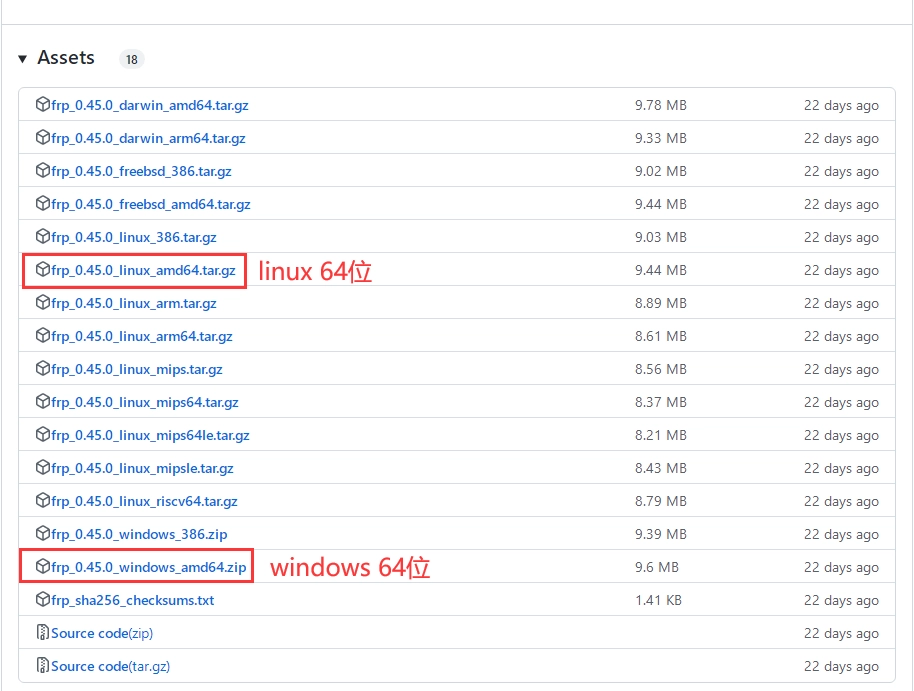The image size is (914, 691).
Task: Click '22 days ago' in Source code (zip) row
Action: (841, 633)
